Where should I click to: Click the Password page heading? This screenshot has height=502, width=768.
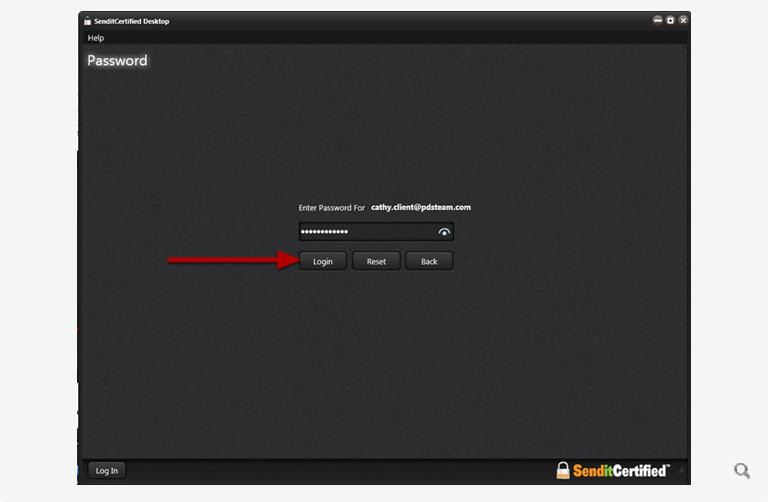(117, 61)
